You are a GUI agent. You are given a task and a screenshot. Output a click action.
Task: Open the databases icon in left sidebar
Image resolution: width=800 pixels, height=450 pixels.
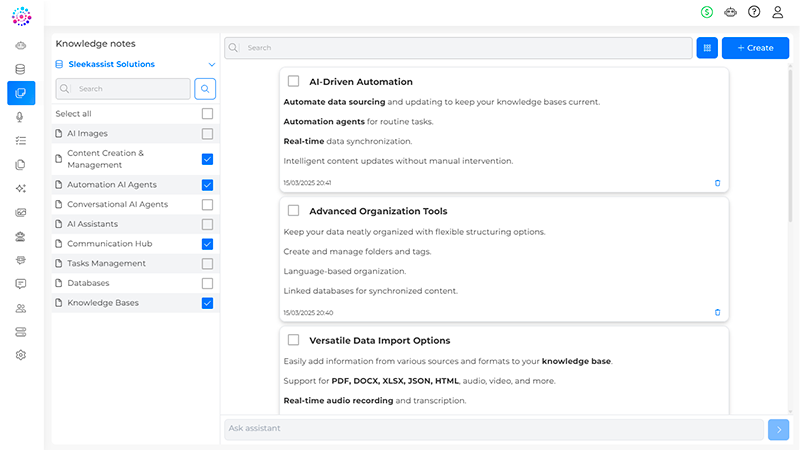20,69
